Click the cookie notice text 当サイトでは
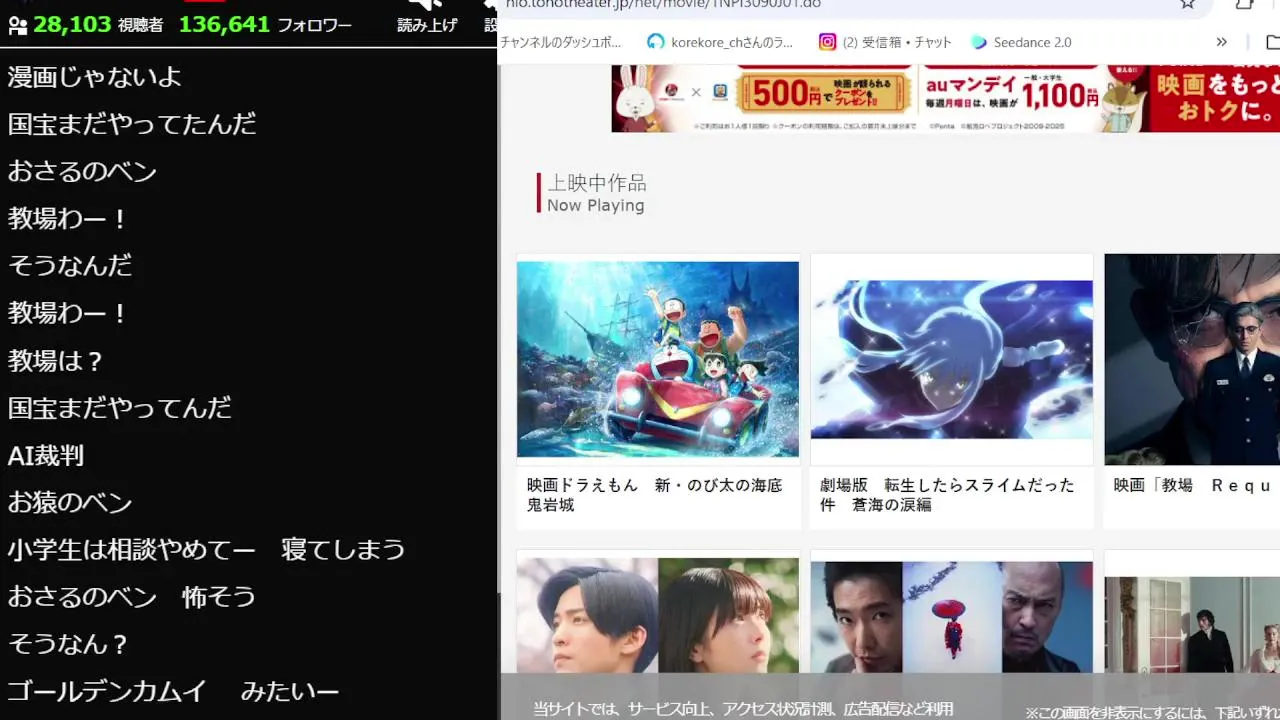 point(743,708)
